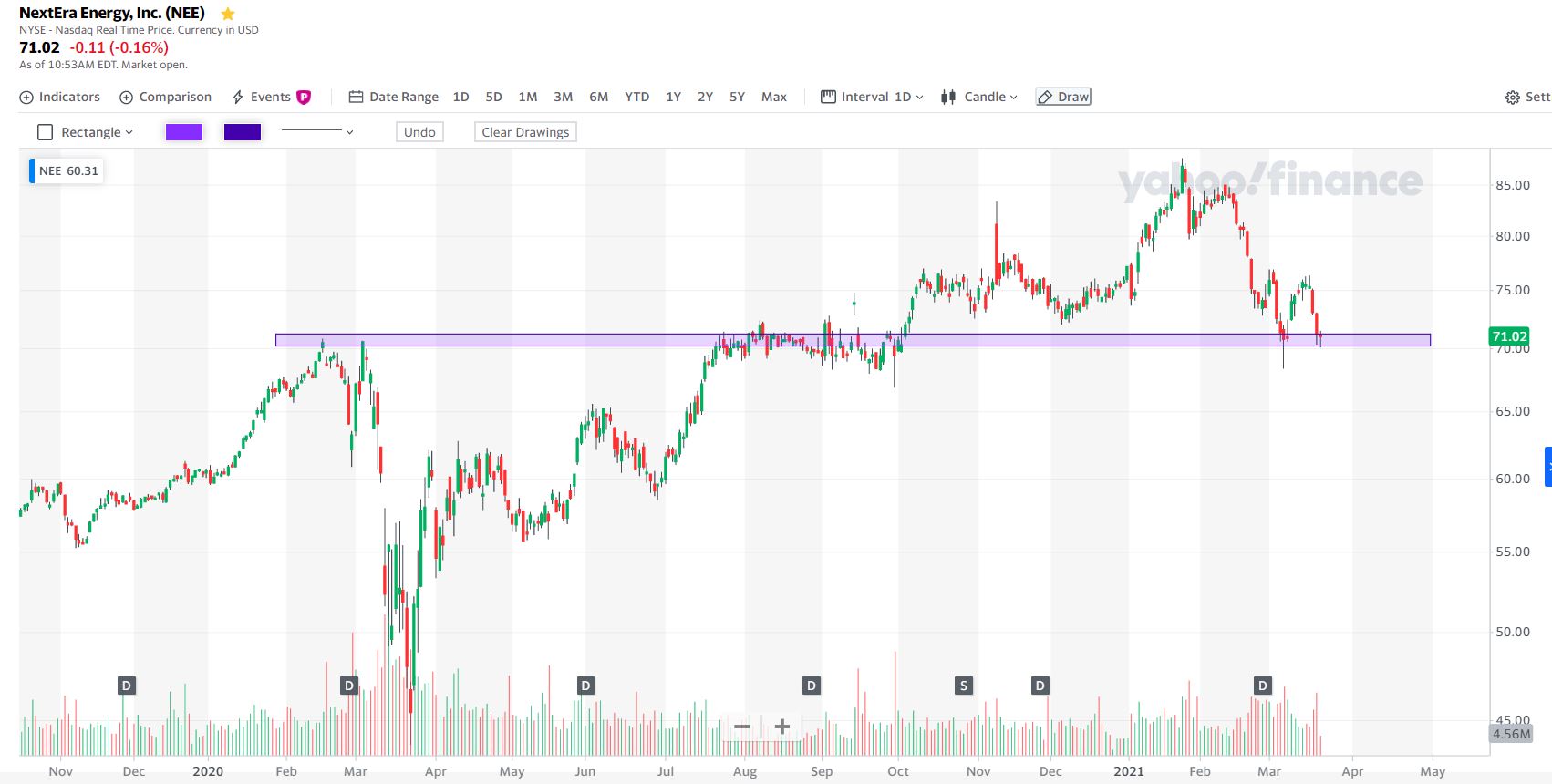Pick the light purple fill color swatch
The height and width of the screenshot is (784, 1552).
184,132
